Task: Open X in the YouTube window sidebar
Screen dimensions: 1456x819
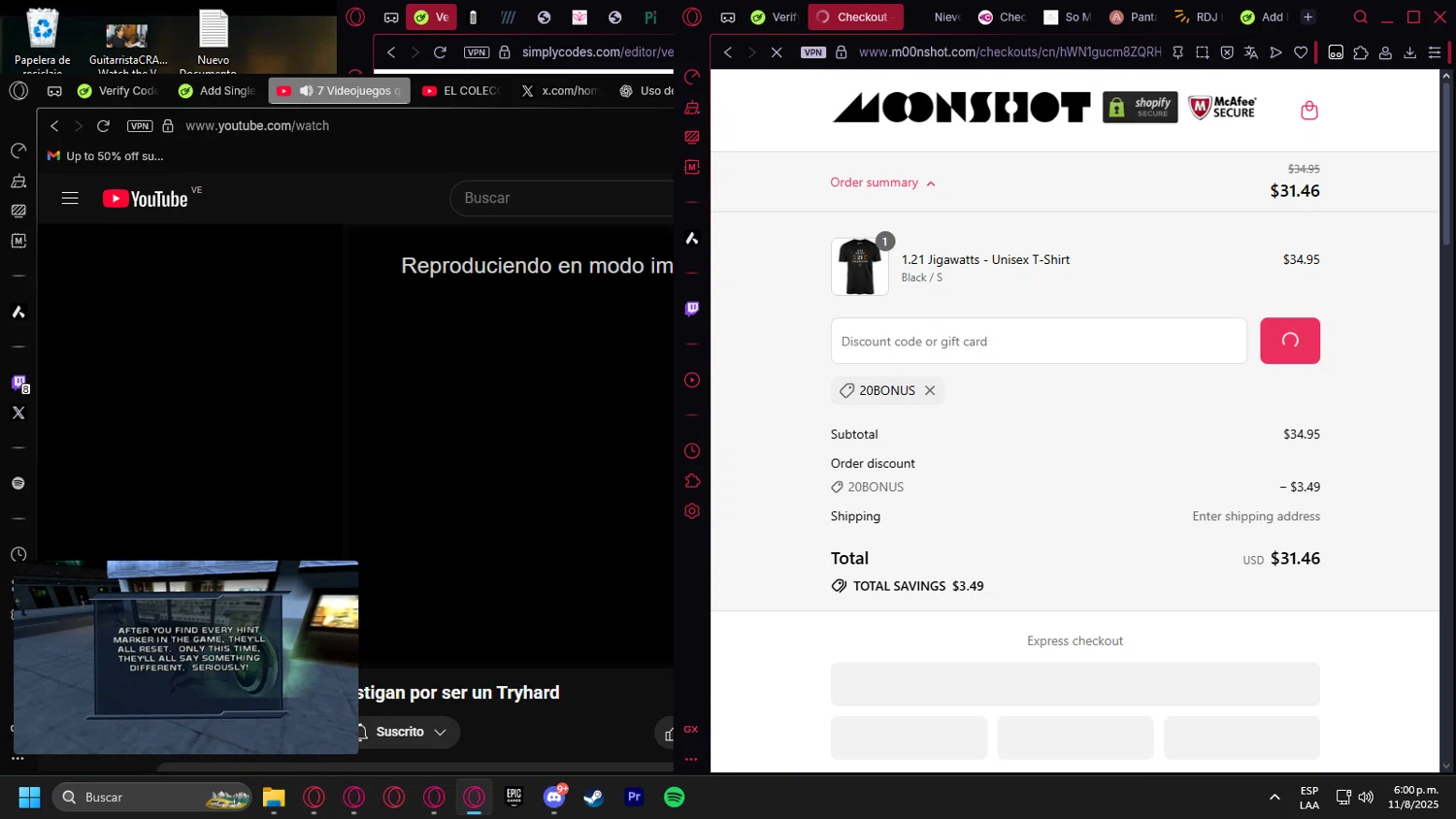Action: coord(18,412)
